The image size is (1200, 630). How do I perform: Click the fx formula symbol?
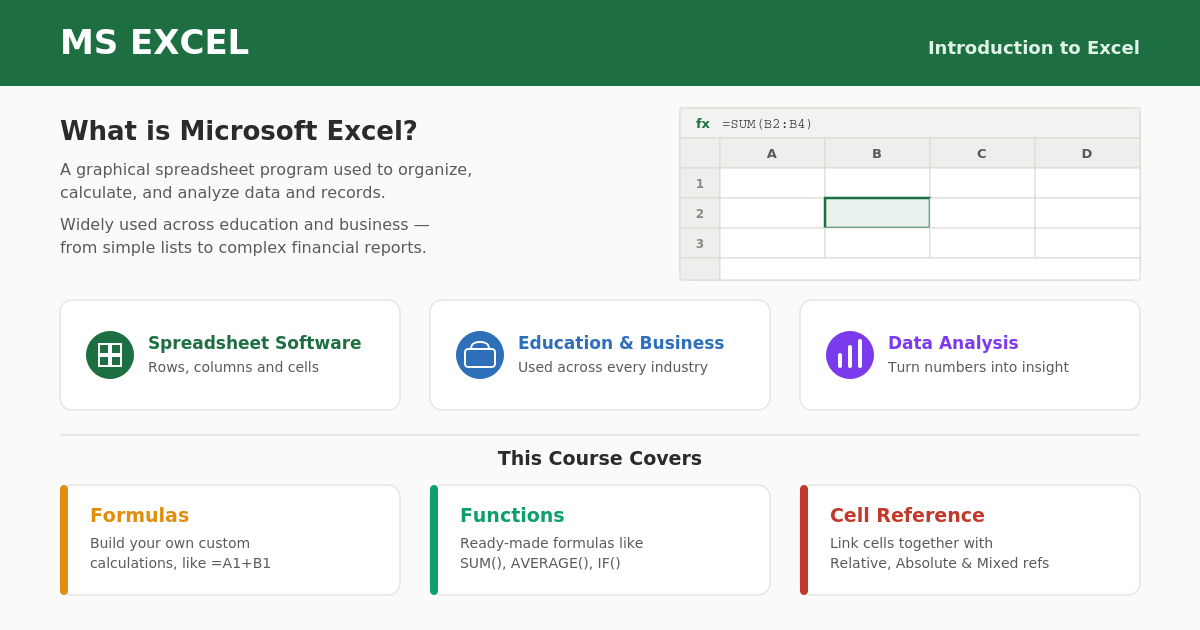[x=703, y=124]
